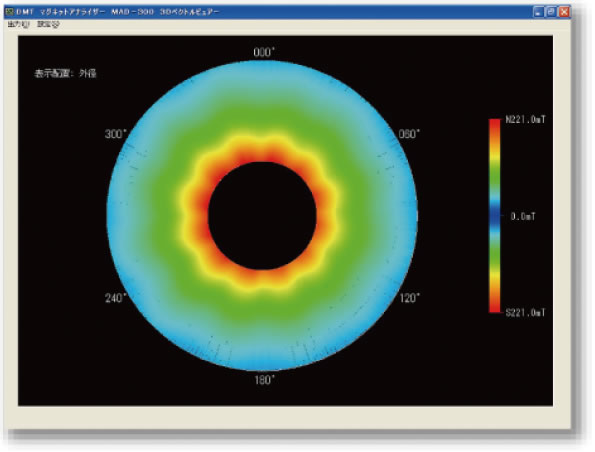The image size is (595, 452).
Task: Close the magnet analyzer window
Action: (x=564, y=12)
